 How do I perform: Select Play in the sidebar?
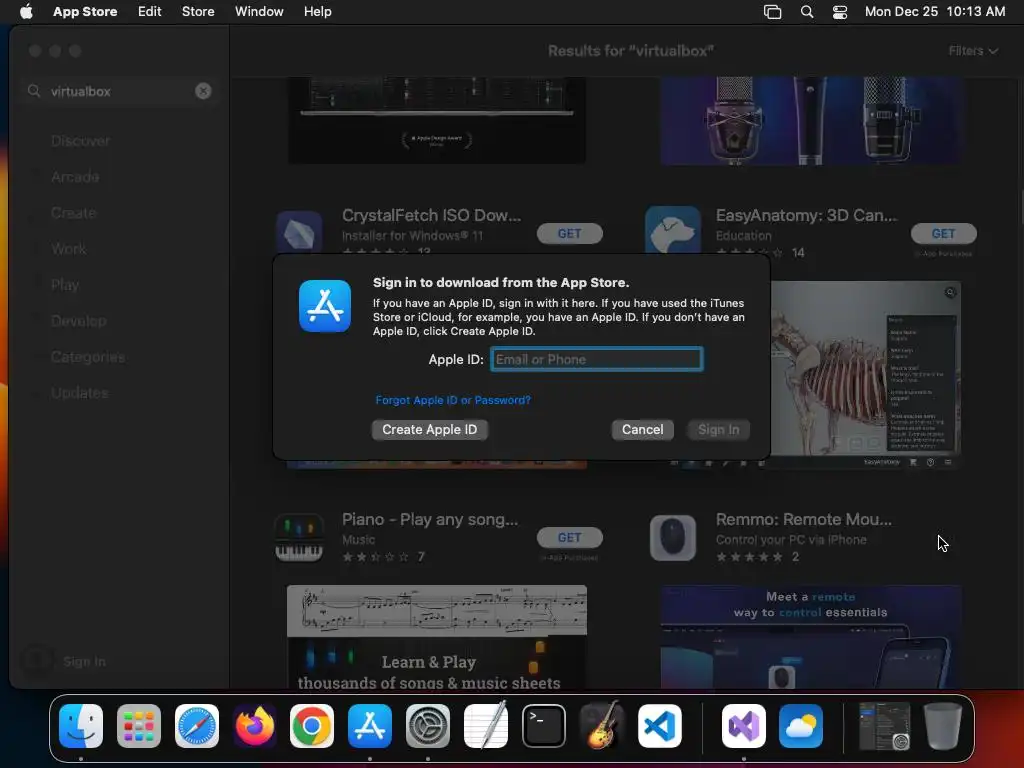tap(65, 285)
